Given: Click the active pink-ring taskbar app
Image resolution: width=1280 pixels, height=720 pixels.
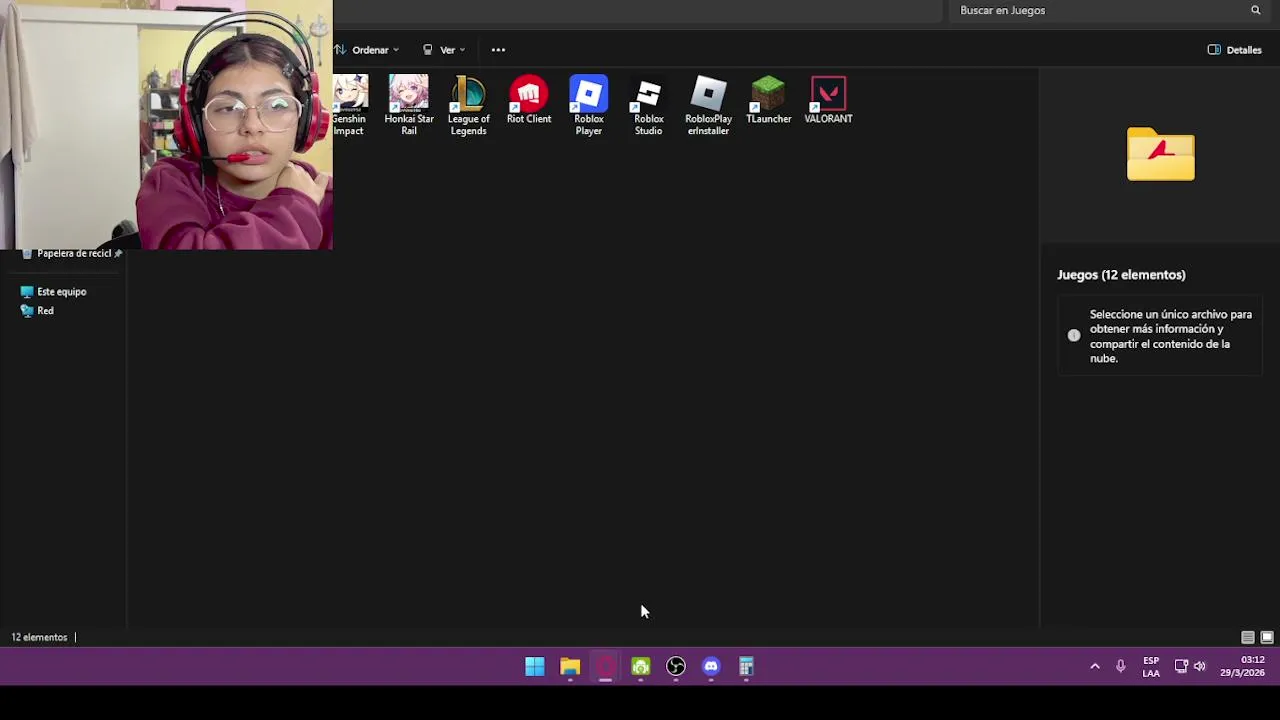Looking at the screenshot, I should [605, 667].
